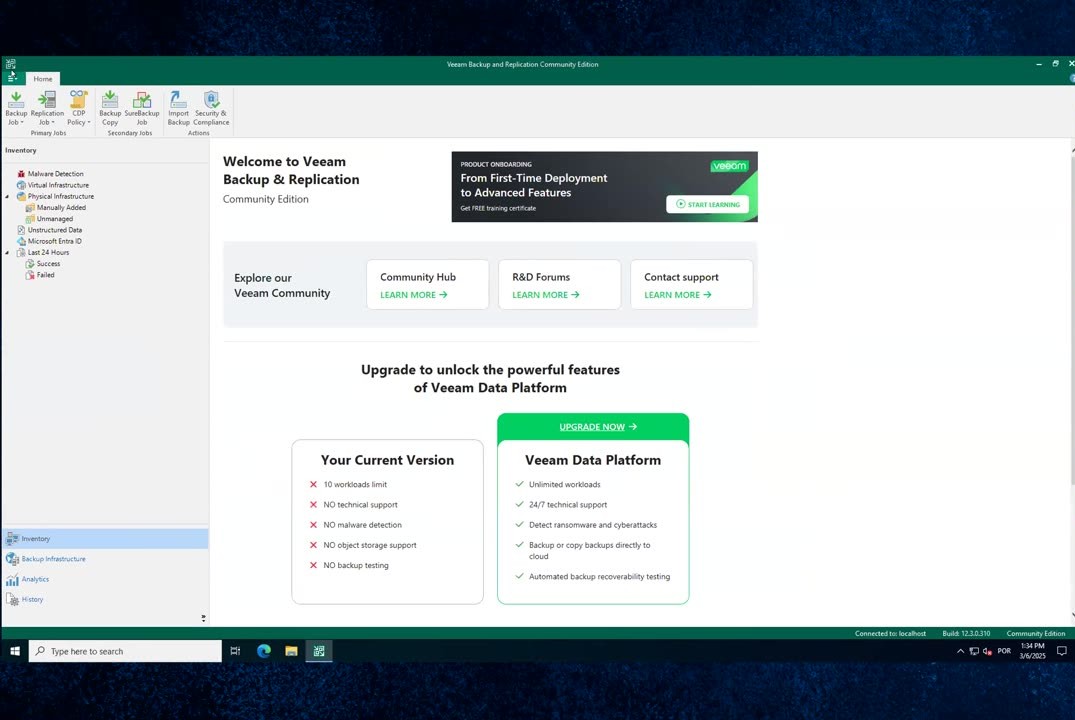
Task: Switch to the History view
Action: click(x=106, y=599)
